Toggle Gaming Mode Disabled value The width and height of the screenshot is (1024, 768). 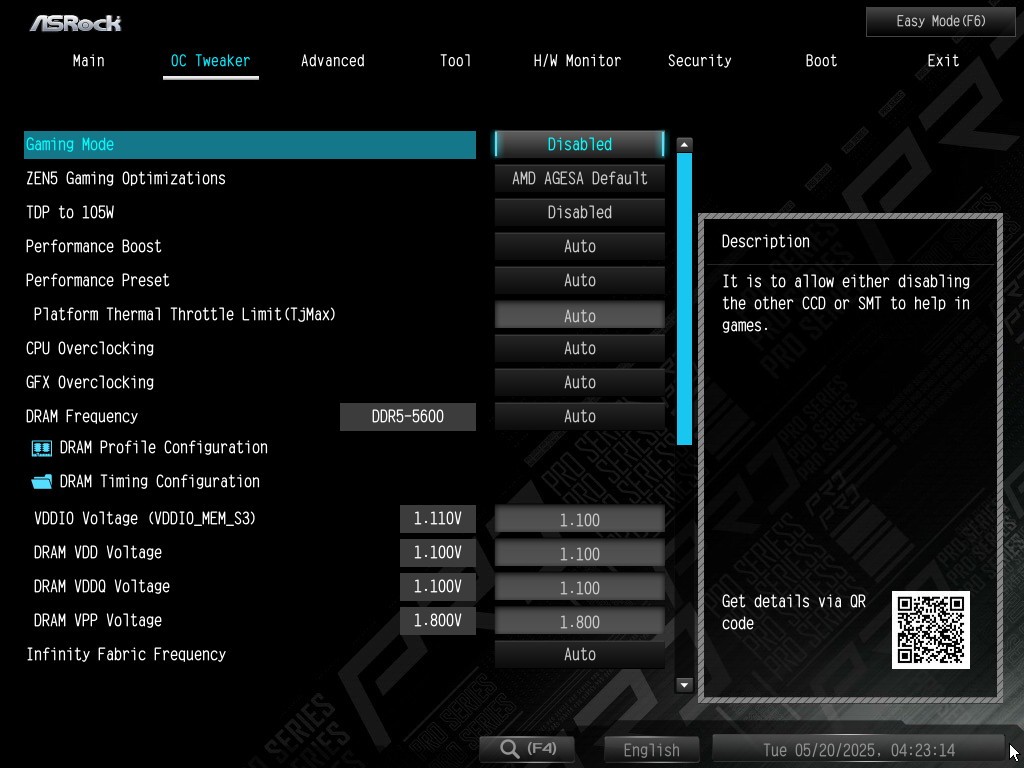pos(580,144)
